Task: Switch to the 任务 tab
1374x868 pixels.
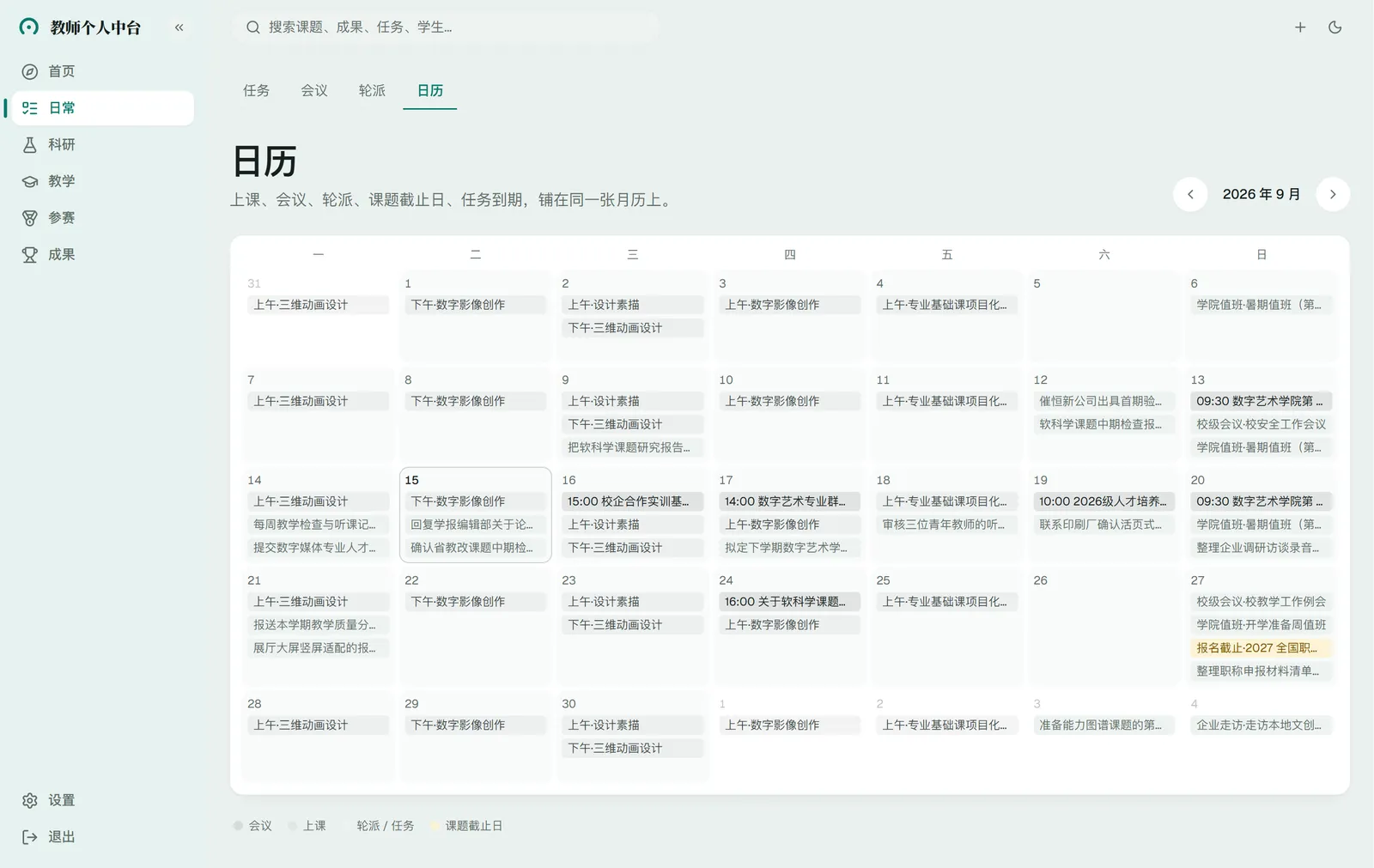Action: tap(256, 90)
